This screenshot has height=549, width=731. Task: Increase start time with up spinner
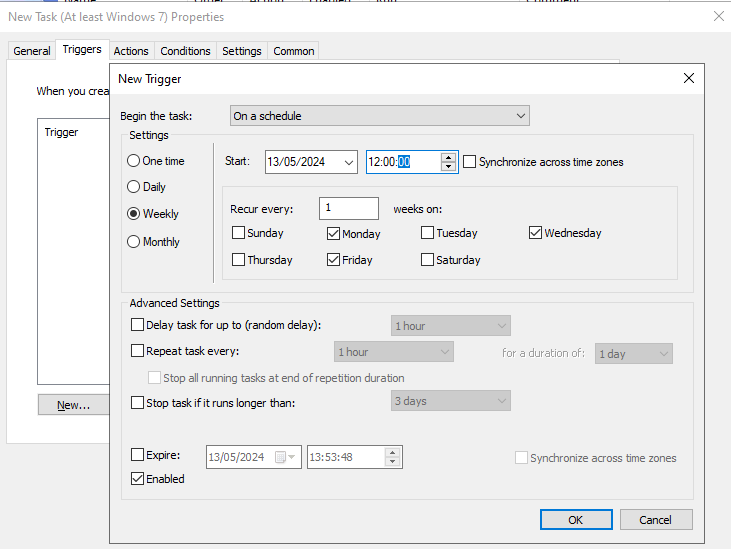(x=449, y=157)
